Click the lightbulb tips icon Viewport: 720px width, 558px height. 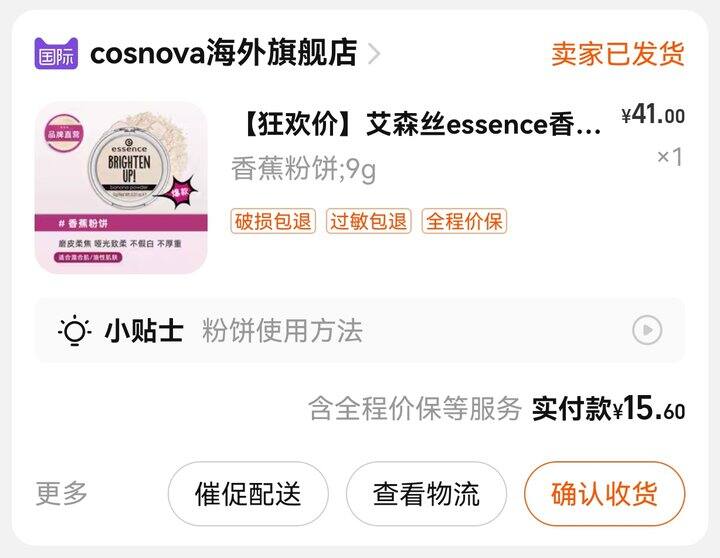(x=74, y=330)
